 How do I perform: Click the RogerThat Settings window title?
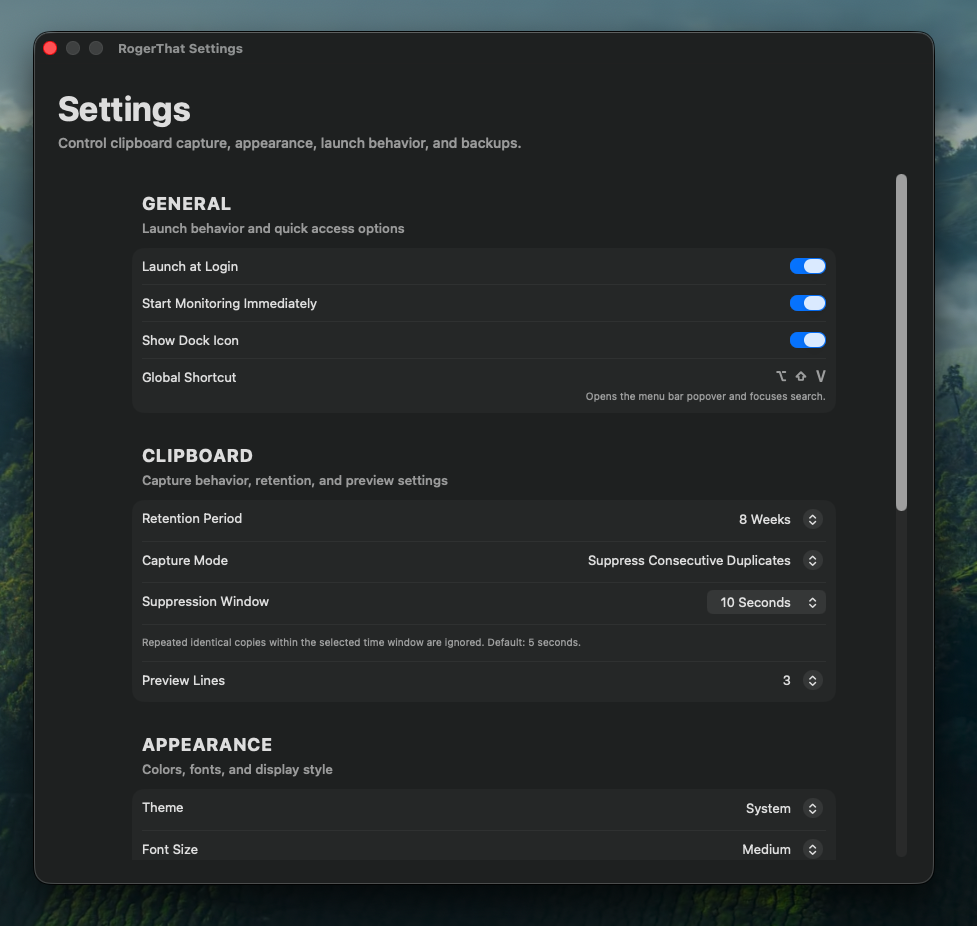180,49
